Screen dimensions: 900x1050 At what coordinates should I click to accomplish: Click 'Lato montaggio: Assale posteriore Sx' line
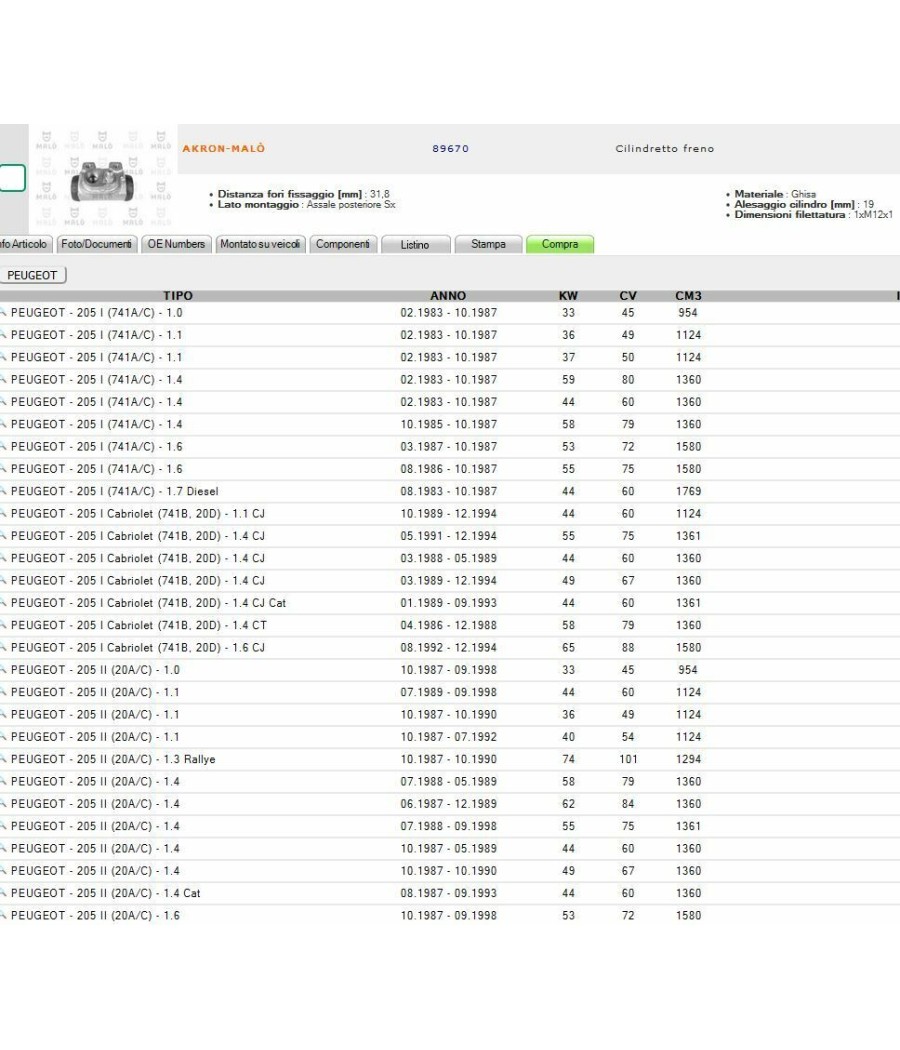click(x=302, y=205)
